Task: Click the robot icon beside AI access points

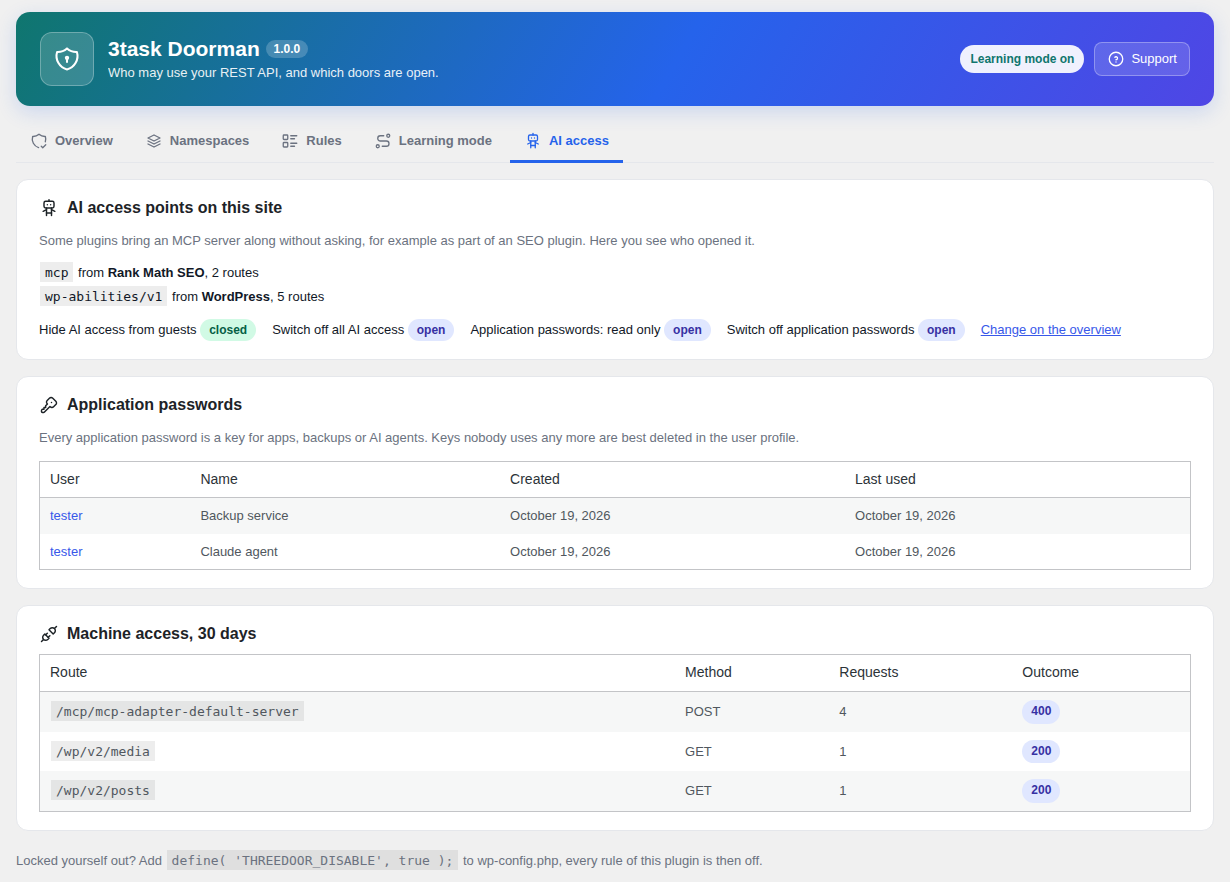Action: [x=49, y=208]
